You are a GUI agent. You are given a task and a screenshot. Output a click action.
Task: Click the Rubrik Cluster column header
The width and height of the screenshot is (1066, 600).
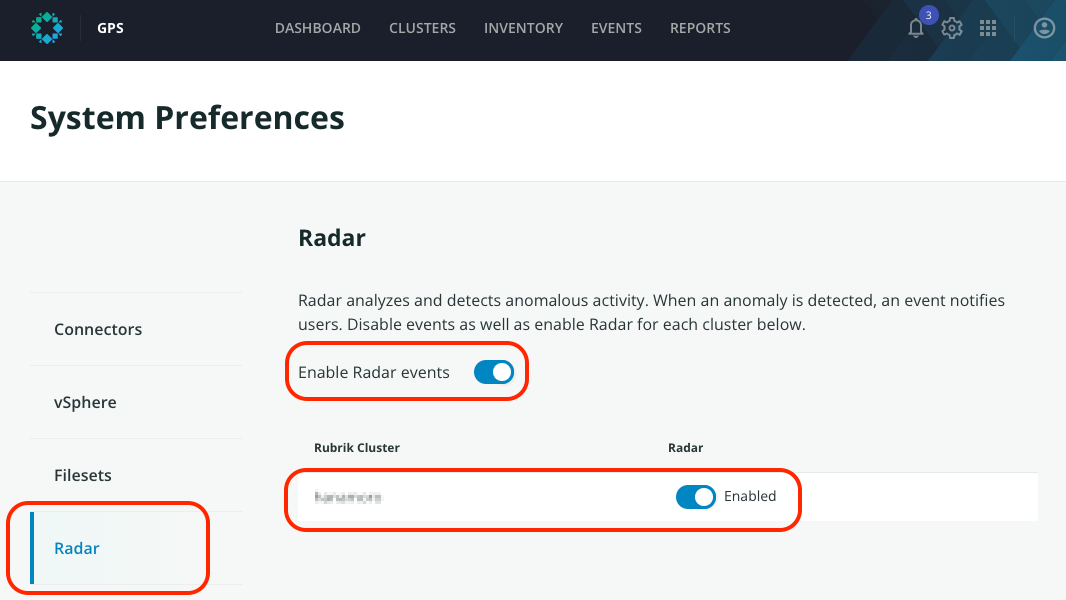356,447
